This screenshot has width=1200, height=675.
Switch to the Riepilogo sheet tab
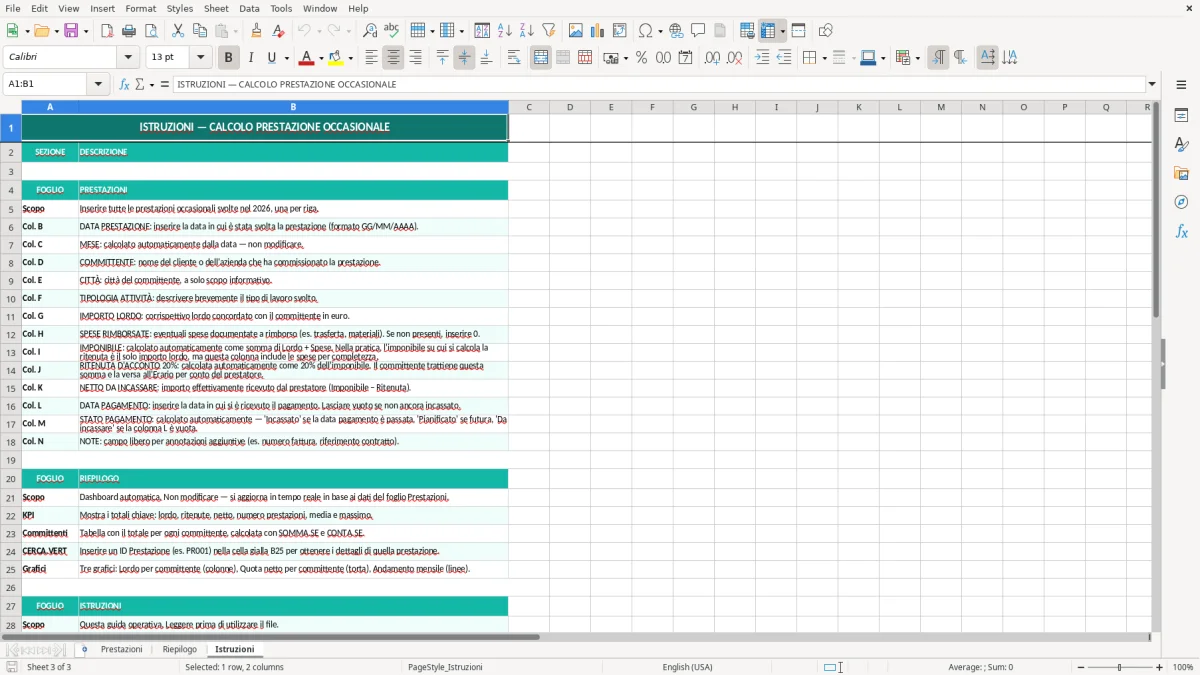point(180,649)
